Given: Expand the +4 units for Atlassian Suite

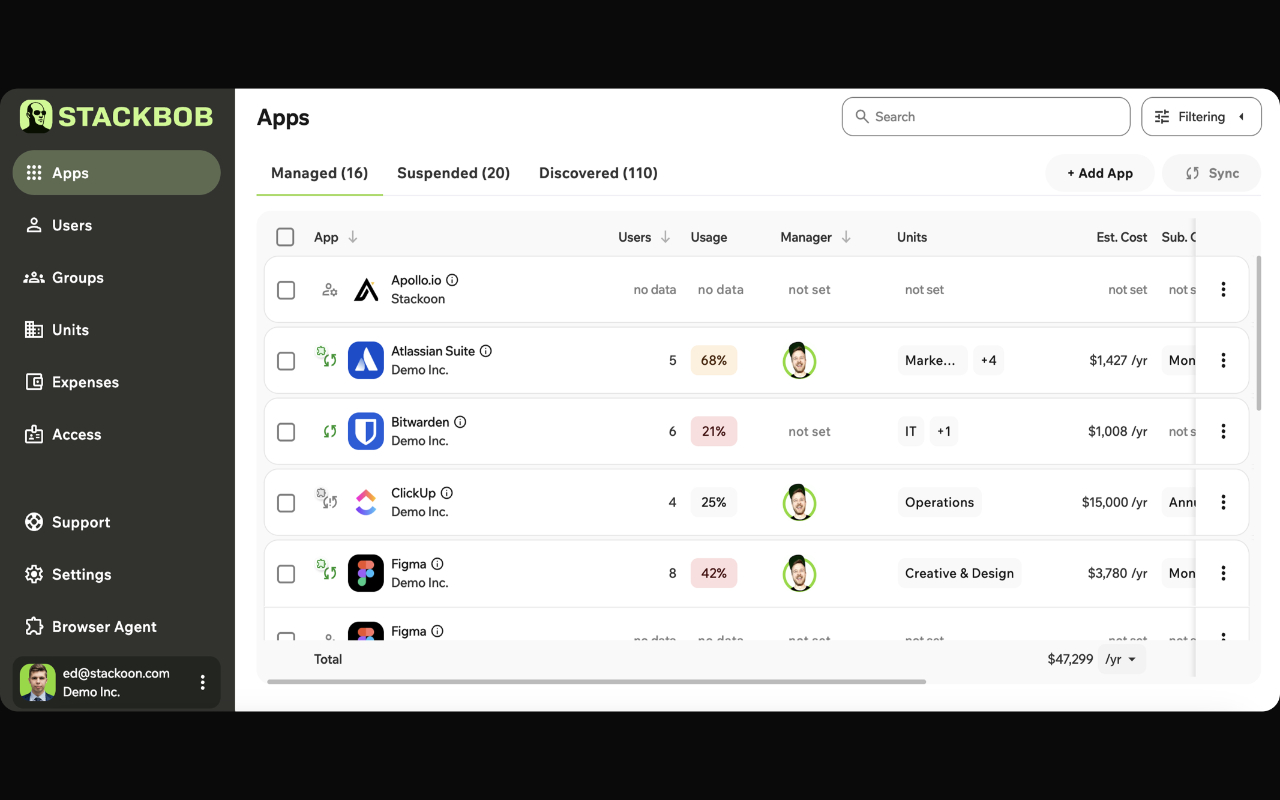Looking at the screenshot, I should (x=988, y=361).
